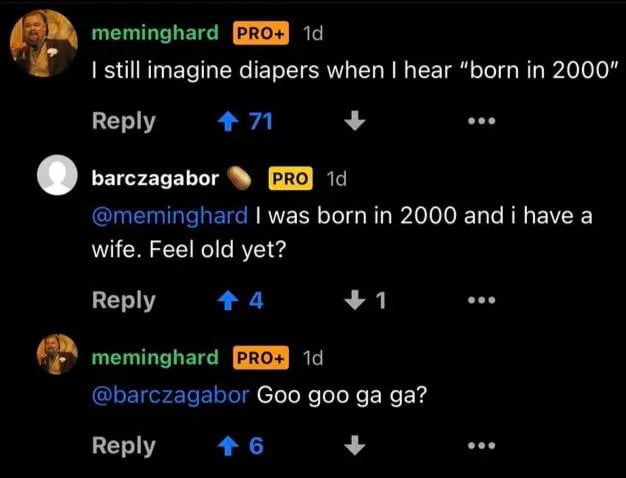The width and height of the screenshot is (626, 478).
Task: Open more options on barczagabor's comment
Action: (481, 300)
